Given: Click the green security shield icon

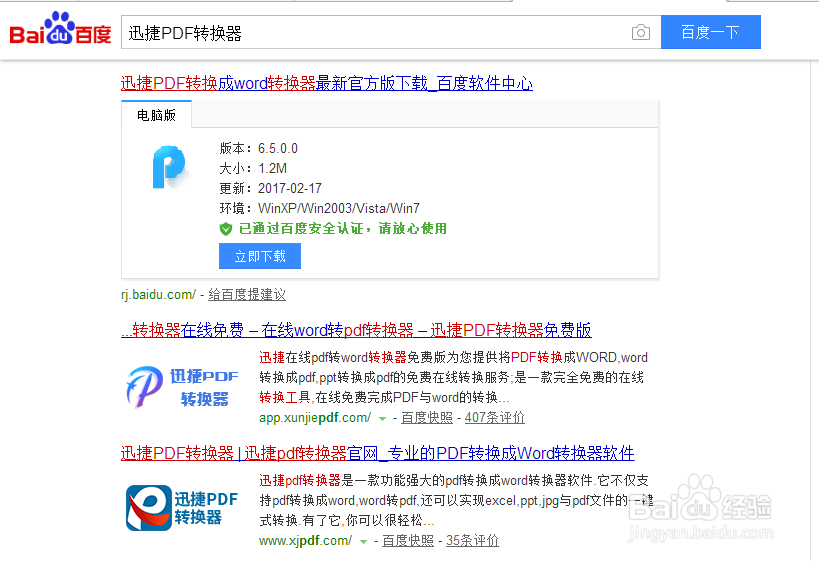Looking at the screenshot, I should click(226, 229).
